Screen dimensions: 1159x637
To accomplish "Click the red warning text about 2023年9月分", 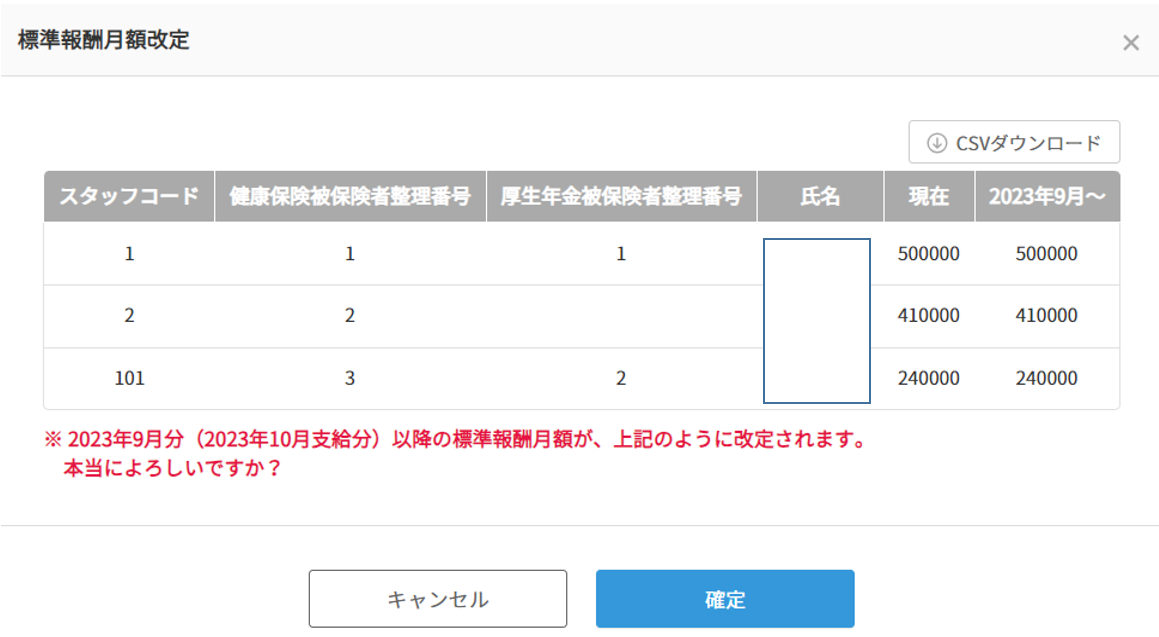I will click(x=455, y=440).
